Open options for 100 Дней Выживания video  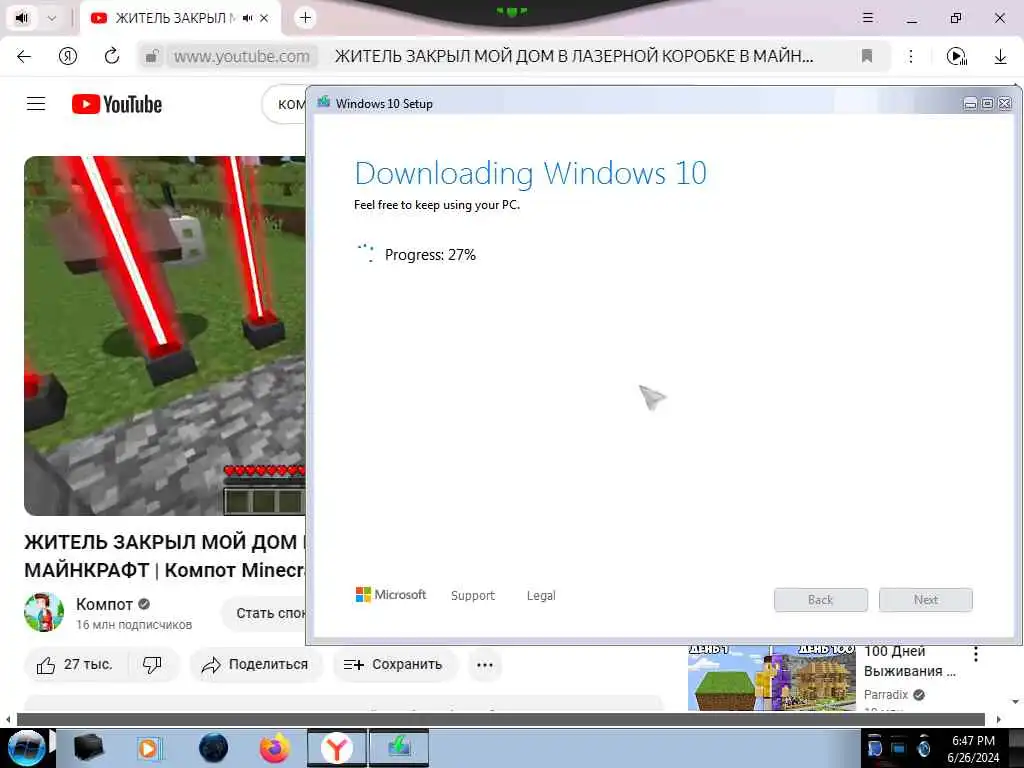pyautogui.click(x=976, y=654)
